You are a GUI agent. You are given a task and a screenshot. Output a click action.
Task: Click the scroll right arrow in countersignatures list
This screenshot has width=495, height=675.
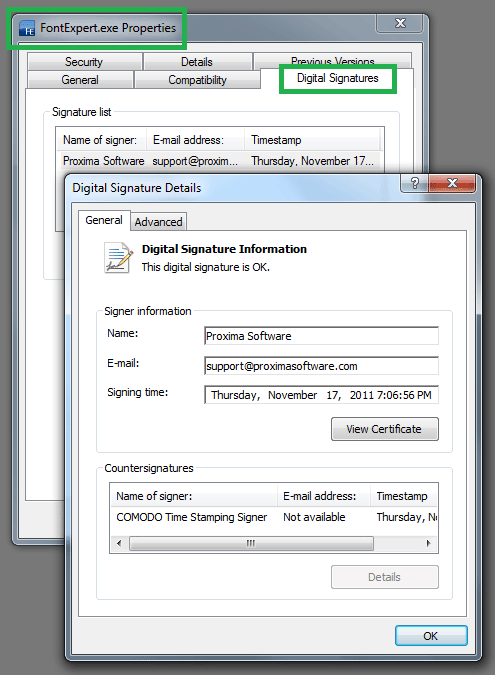pos(428,543)
